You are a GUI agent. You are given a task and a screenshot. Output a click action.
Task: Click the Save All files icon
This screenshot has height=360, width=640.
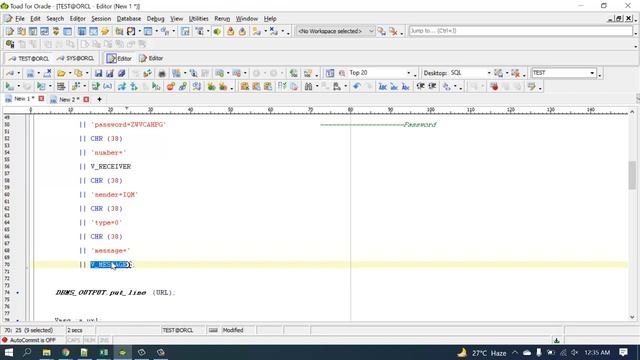(x=122, y=73)
